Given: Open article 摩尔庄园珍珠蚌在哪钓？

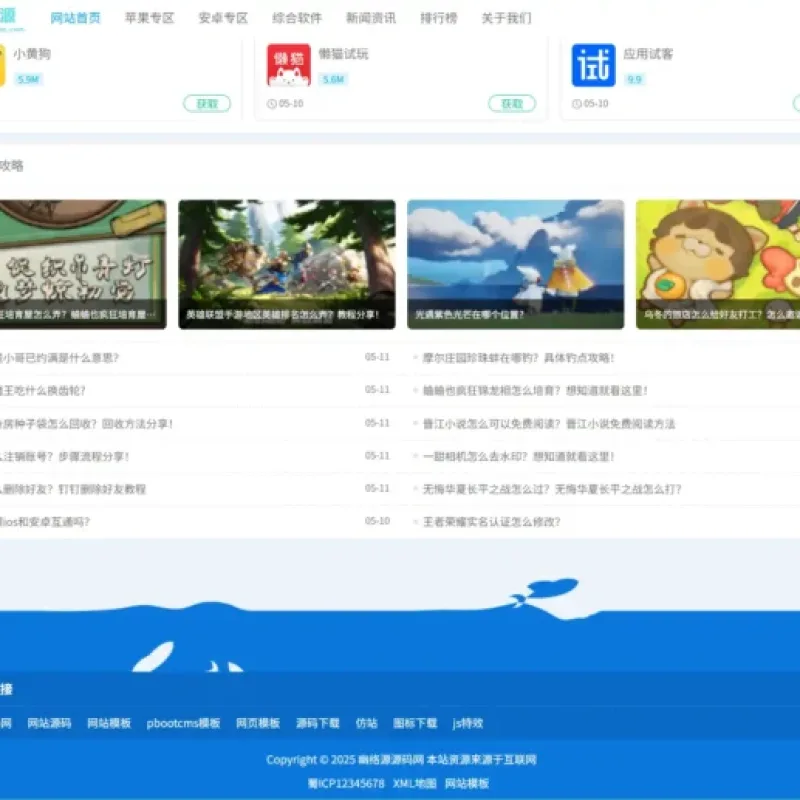Looking at the screenshot, I should click(x=518, y=358).
